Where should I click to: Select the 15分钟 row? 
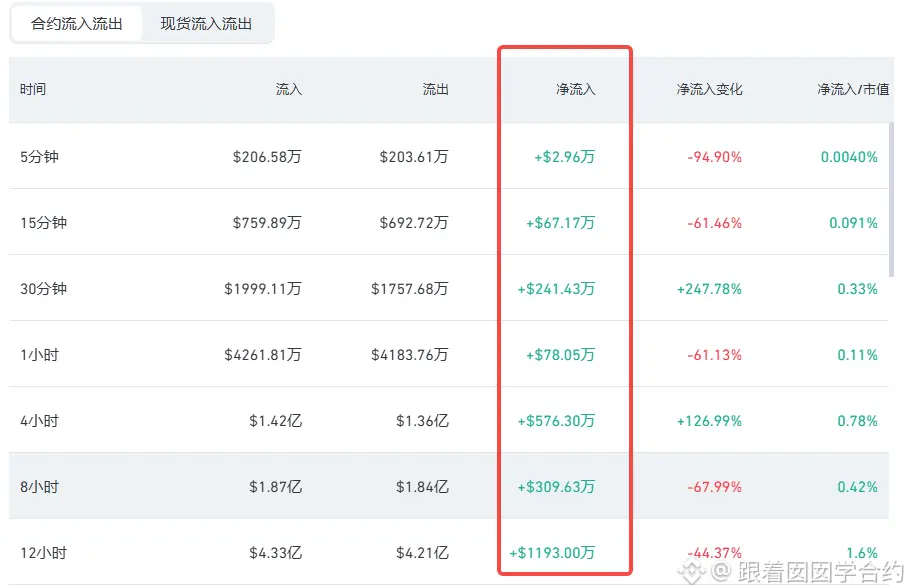(448, 222)
